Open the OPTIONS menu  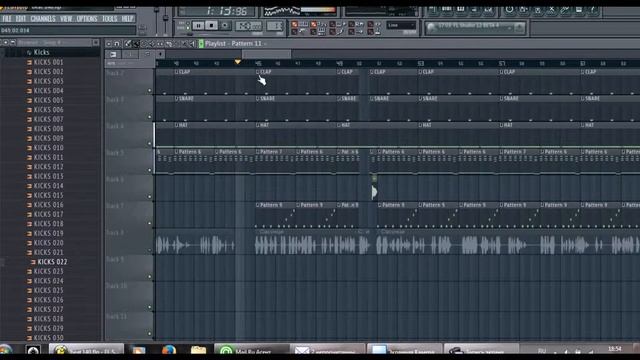point(87,19)
